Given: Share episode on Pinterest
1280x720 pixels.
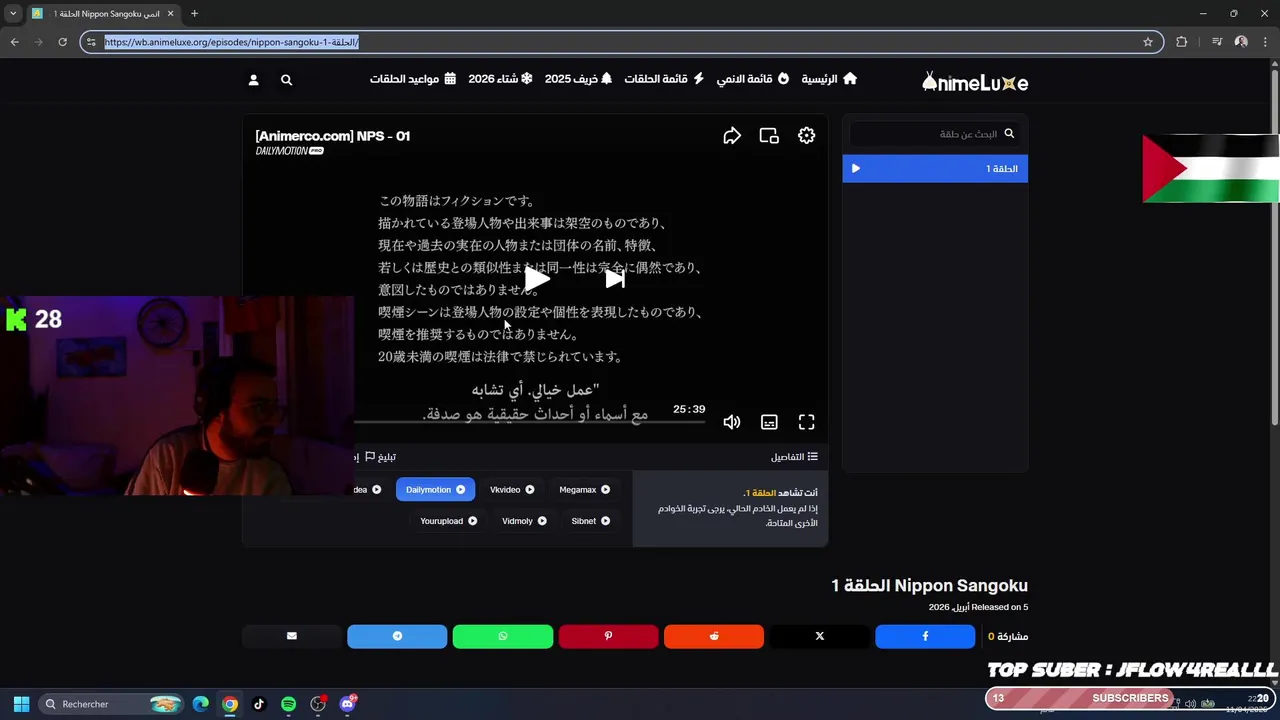Looking at the screenshot, I should (x=608, y=636).
